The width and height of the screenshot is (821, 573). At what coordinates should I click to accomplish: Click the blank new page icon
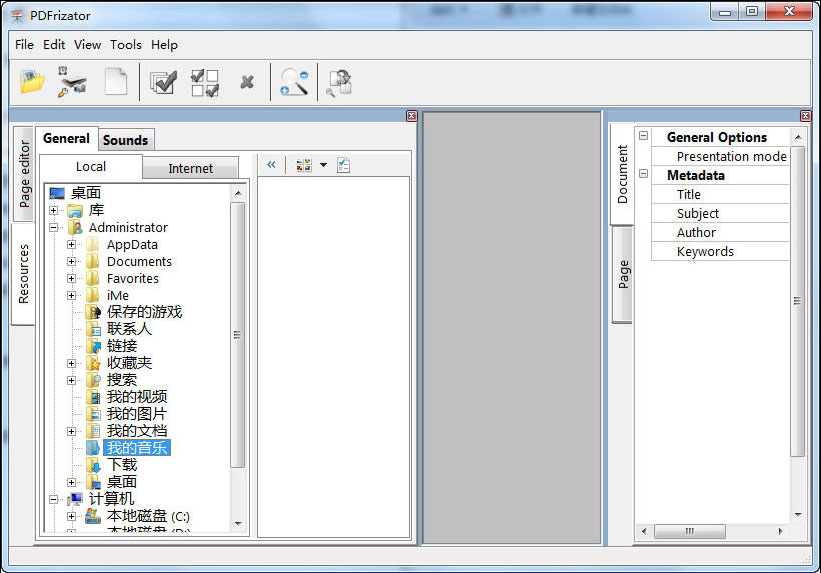click(116, 82)
